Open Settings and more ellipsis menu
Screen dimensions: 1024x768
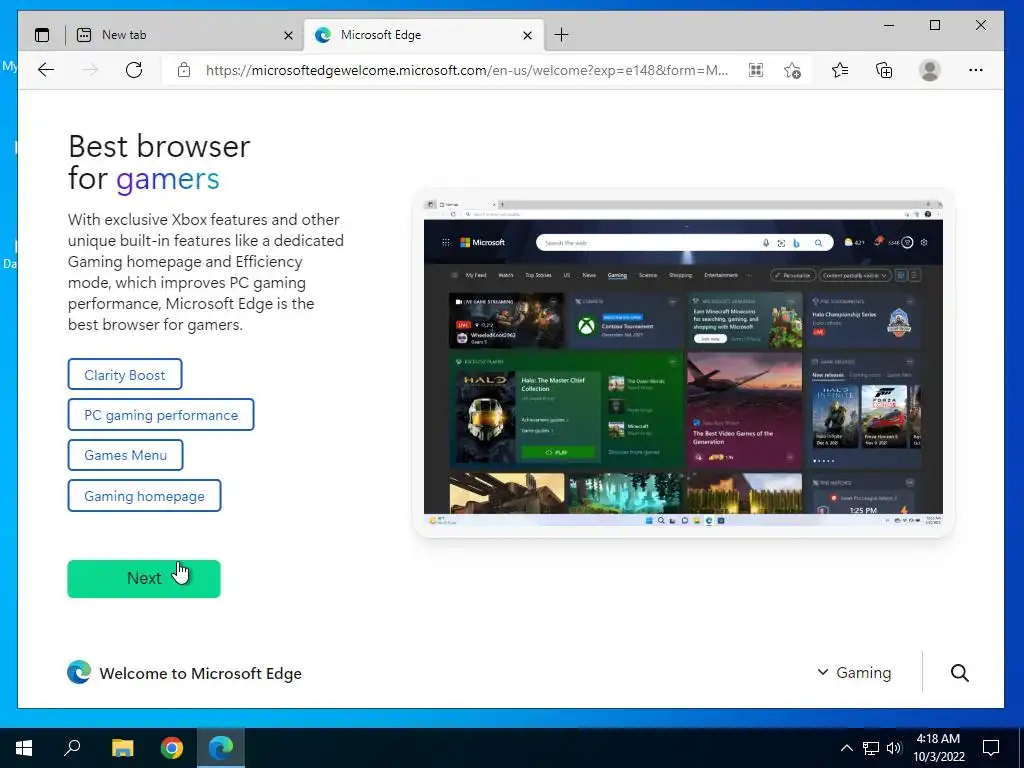pos(976,70)
